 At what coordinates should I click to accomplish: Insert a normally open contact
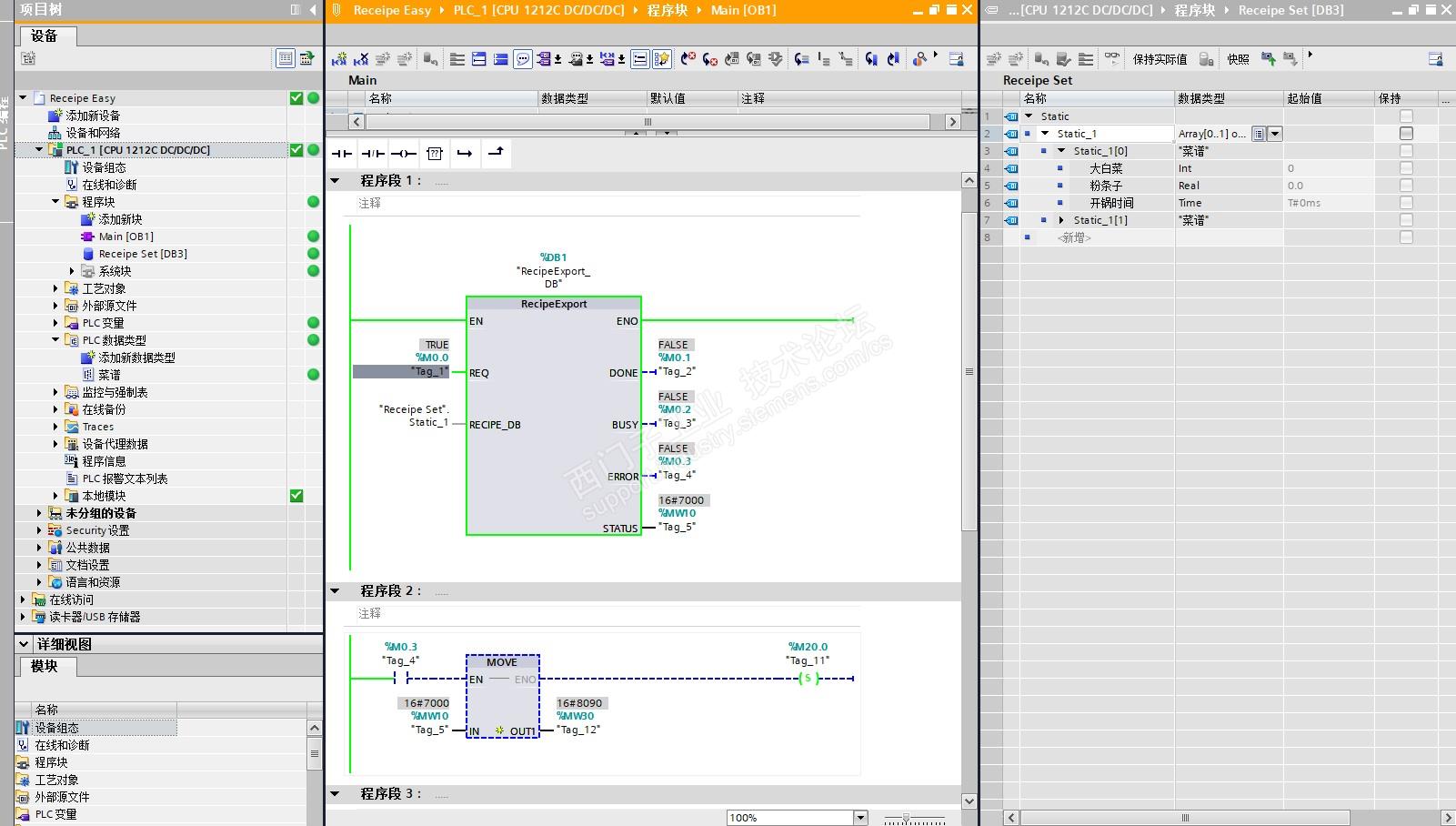point(342,154)
